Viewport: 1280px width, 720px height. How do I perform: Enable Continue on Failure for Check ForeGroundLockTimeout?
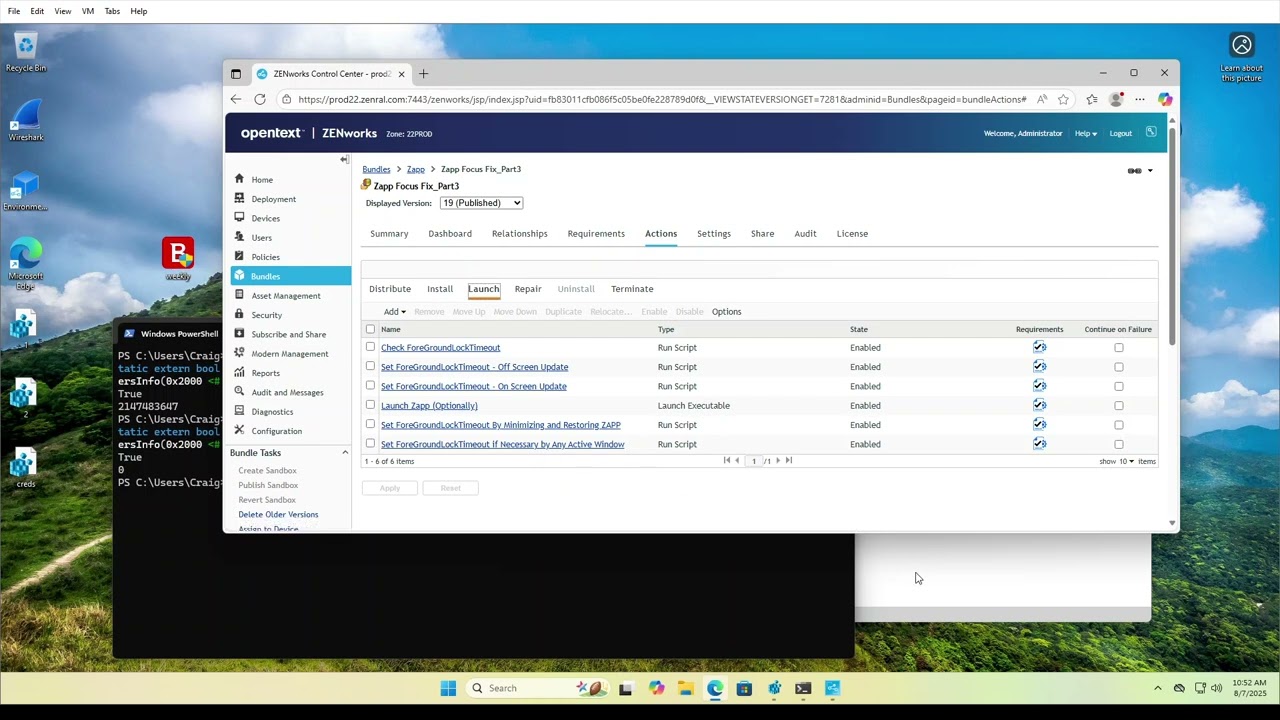click(1119, 348)
